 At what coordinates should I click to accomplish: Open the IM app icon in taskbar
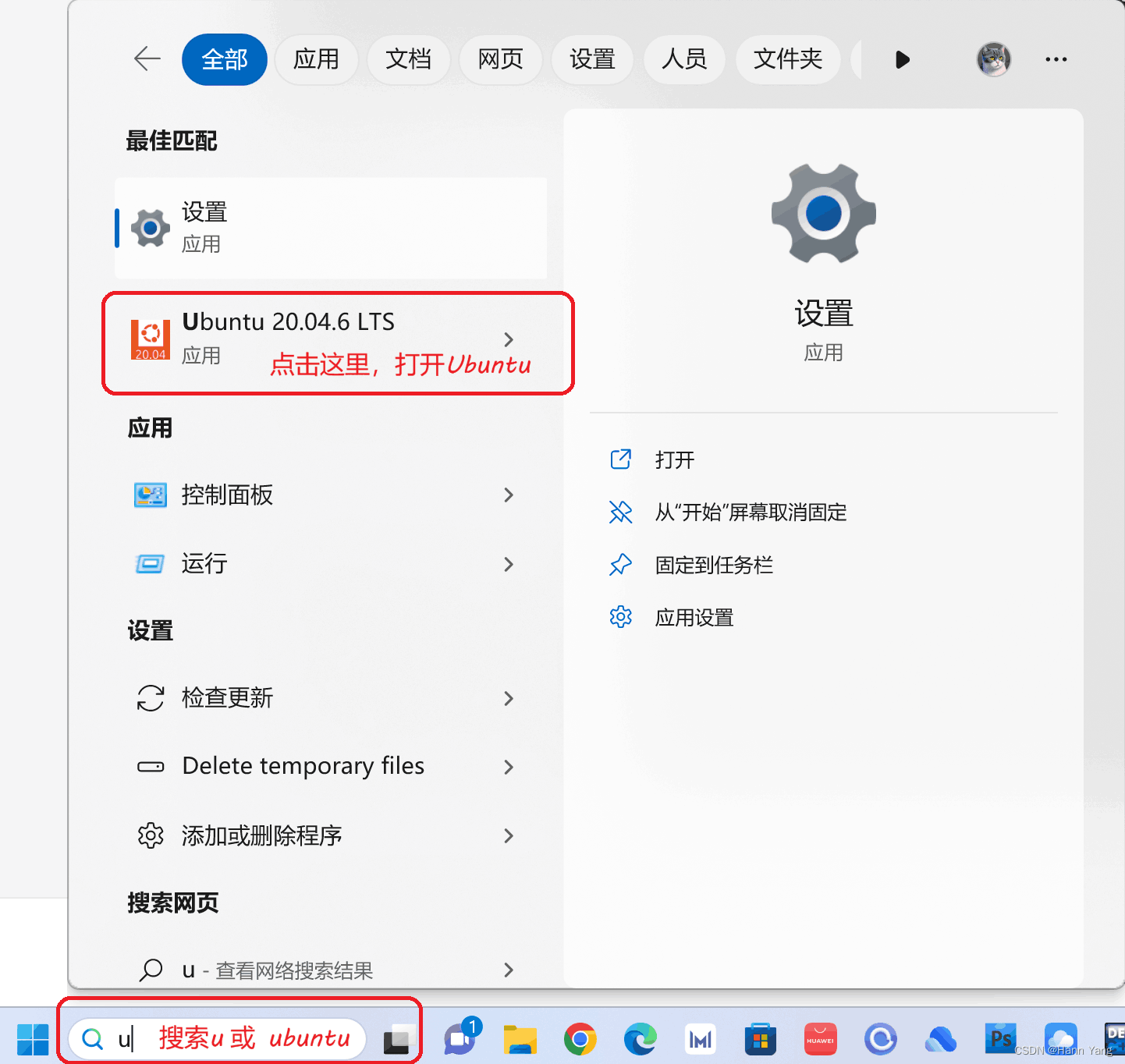(x=701, y=1039)
